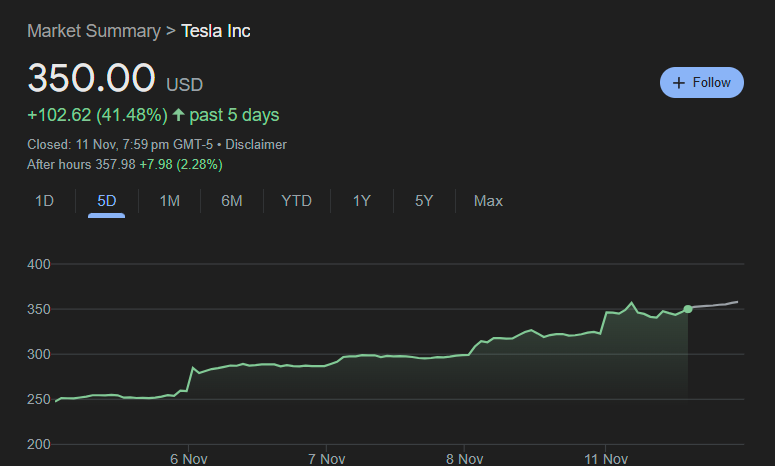Click the 6 Nov date label on axis

pos(187,459)
